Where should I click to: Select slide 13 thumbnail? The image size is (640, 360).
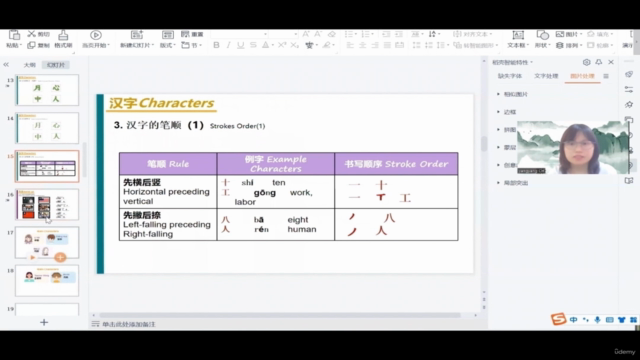[47, 90]
